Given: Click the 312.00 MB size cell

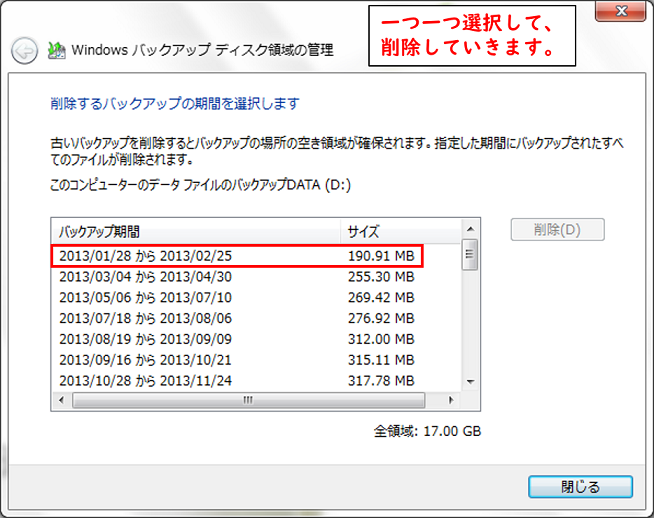Looking at the screenshot, I should (x=381, y=339).
